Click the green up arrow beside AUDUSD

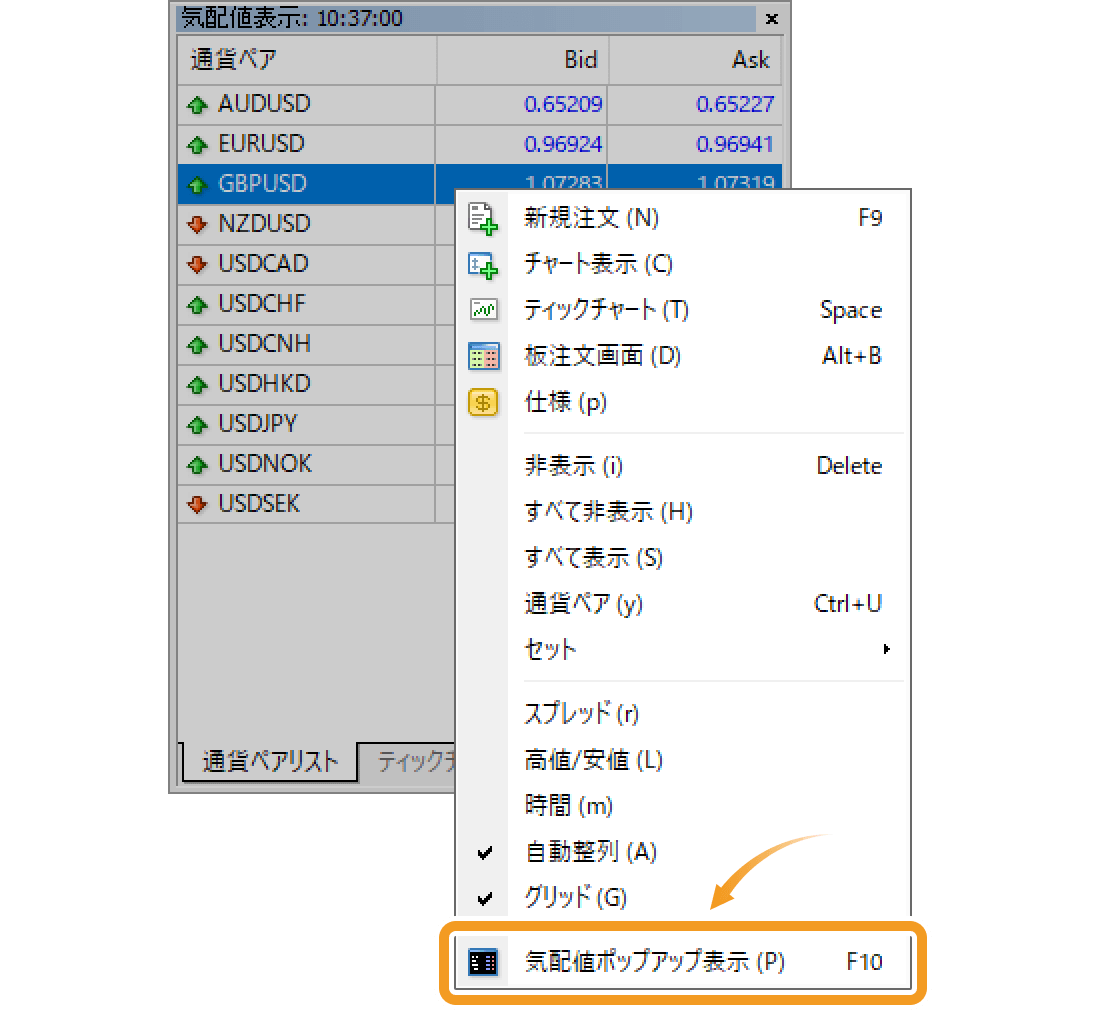196,104
